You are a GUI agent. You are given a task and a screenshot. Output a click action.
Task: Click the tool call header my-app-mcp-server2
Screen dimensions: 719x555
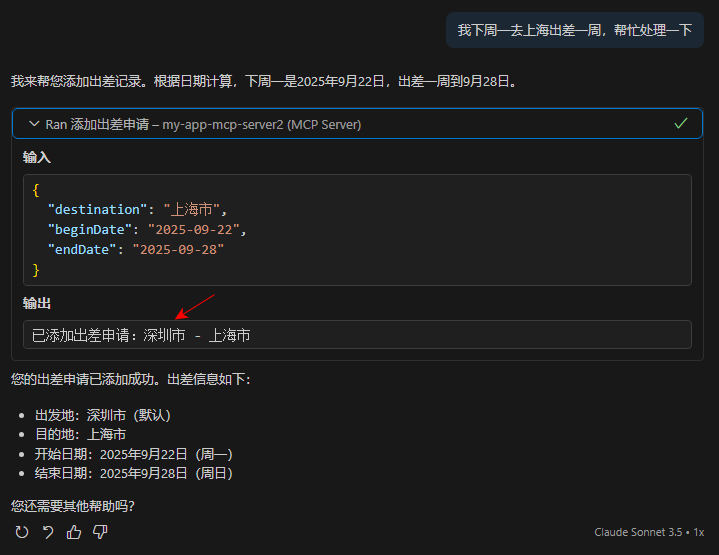pos(261,124)
